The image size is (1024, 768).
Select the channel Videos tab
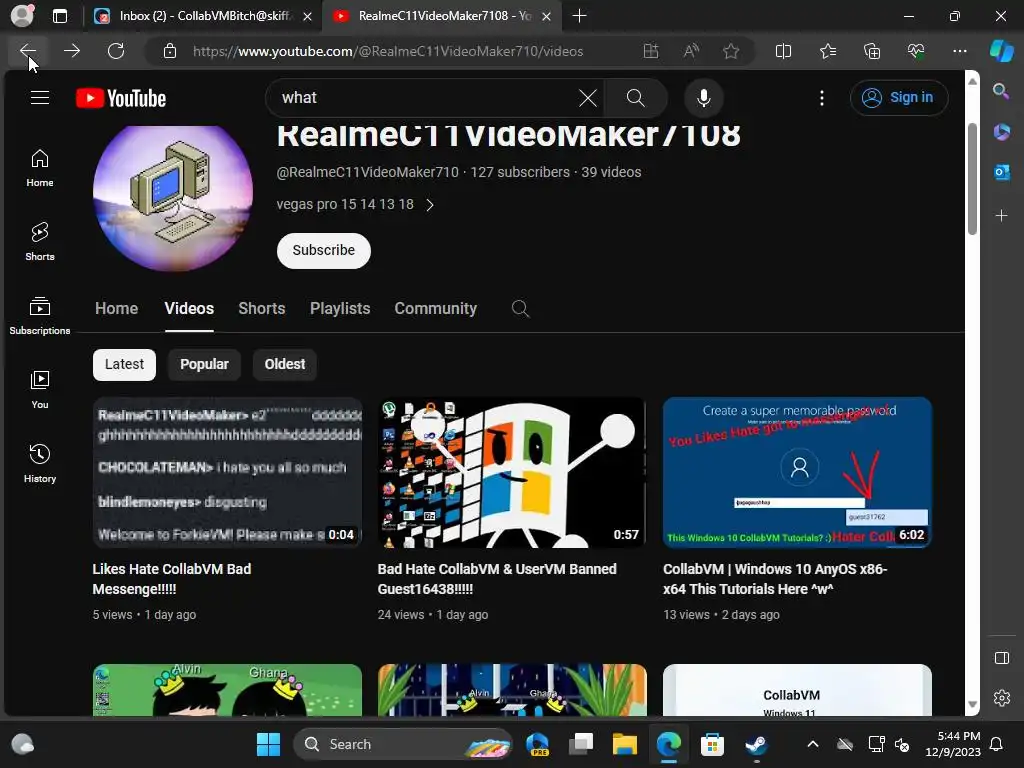point(189,308)
